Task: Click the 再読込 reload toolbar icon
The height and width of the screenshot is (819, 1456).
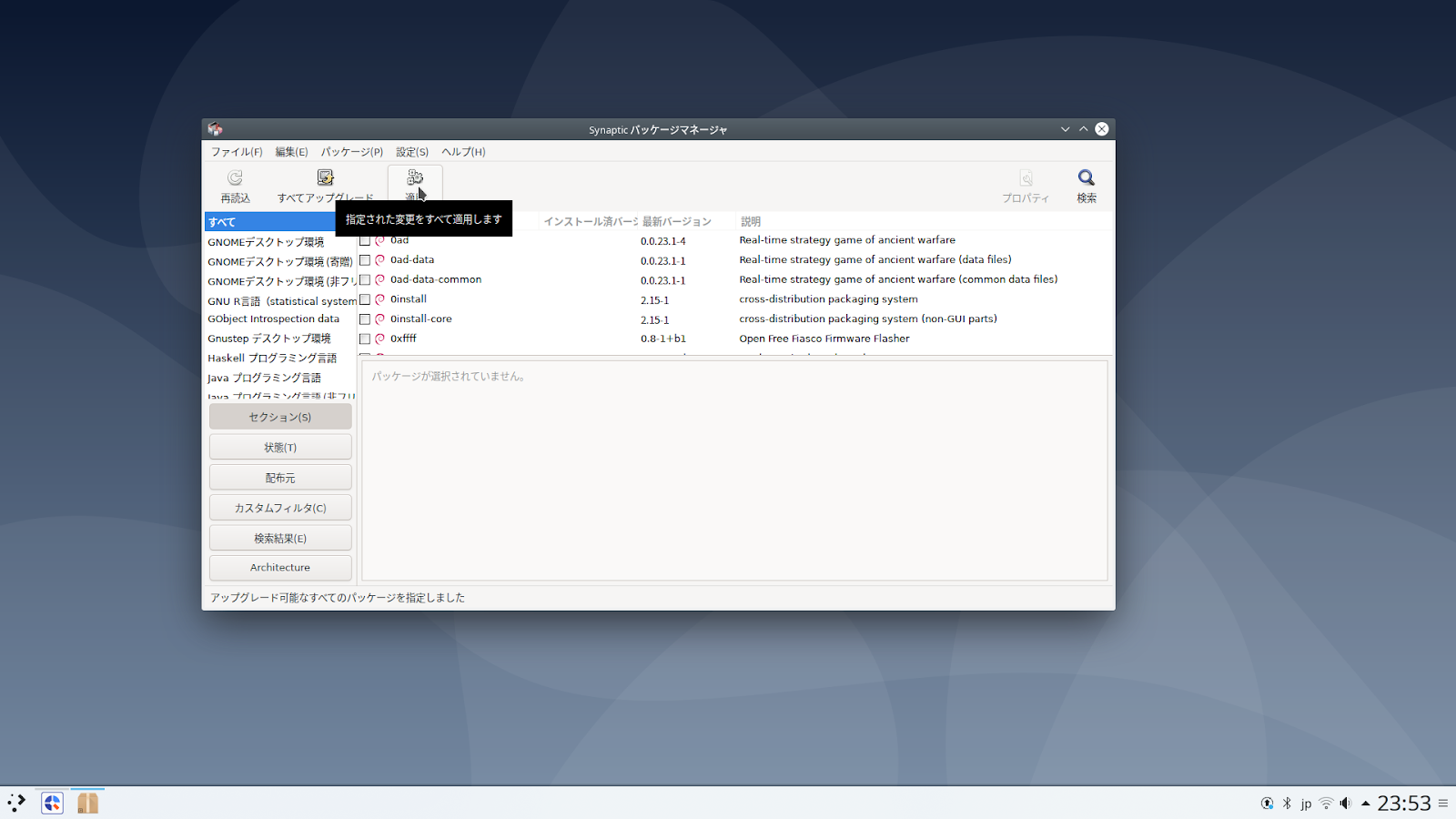Action: point(235,177)
